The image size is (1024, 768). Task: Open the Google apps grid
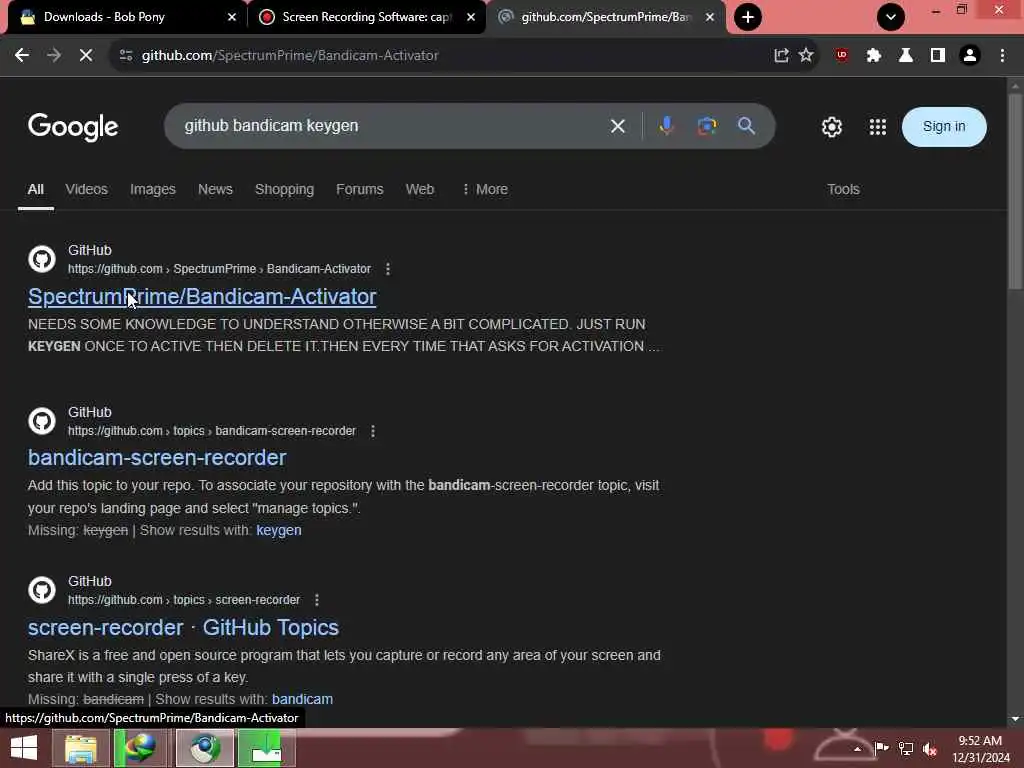878,127
